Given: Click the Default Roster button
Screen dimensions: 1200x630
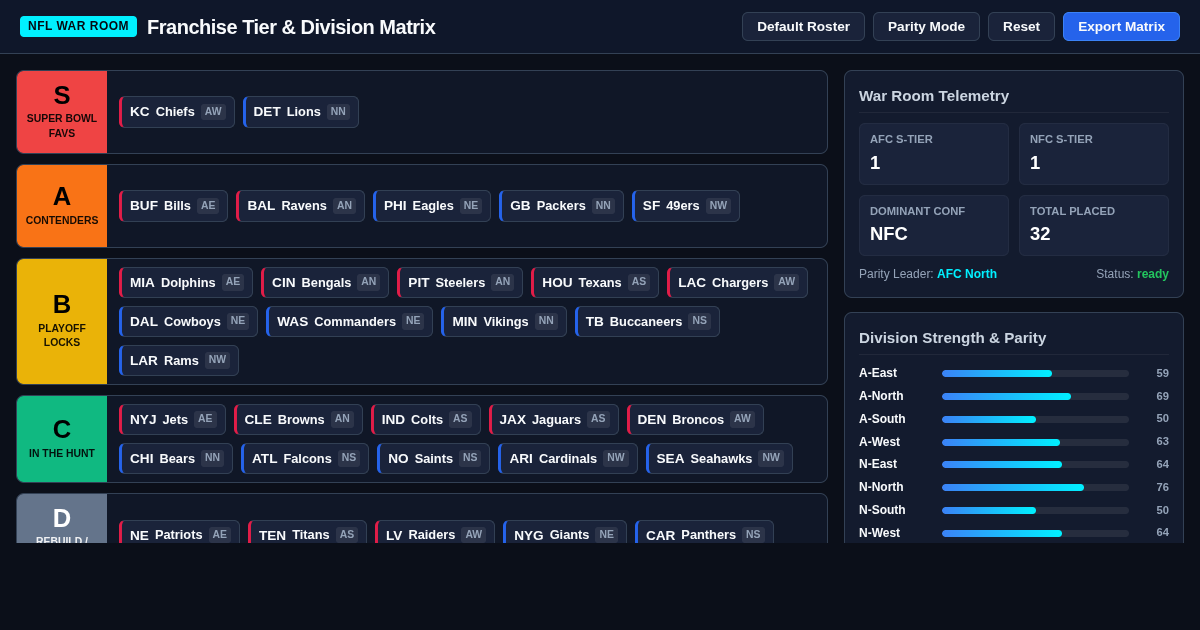Looking at the screenshot, I should (x=803, y=27).
